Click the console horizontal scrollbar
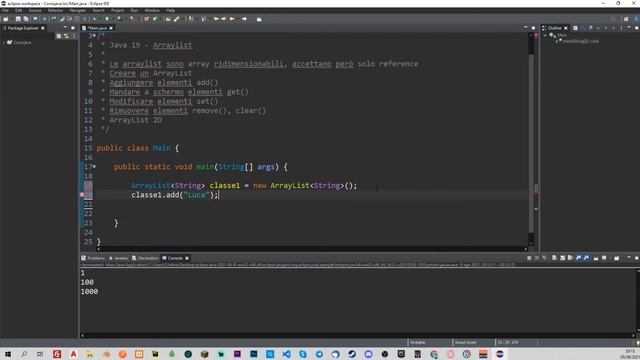This screenshot has width=640, height=360. coord(358,336)
